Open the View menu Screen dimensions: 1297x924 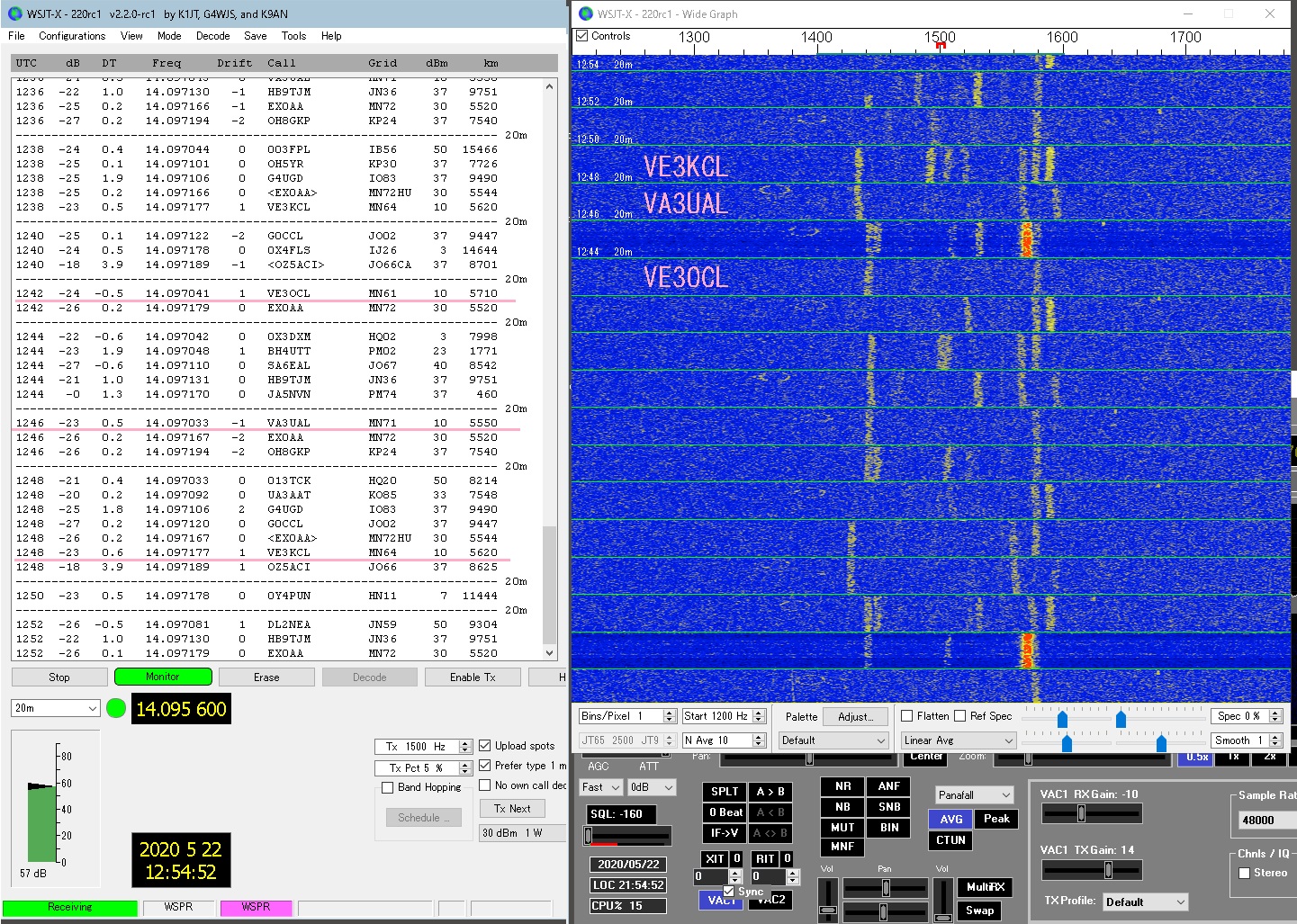[131, 36]
